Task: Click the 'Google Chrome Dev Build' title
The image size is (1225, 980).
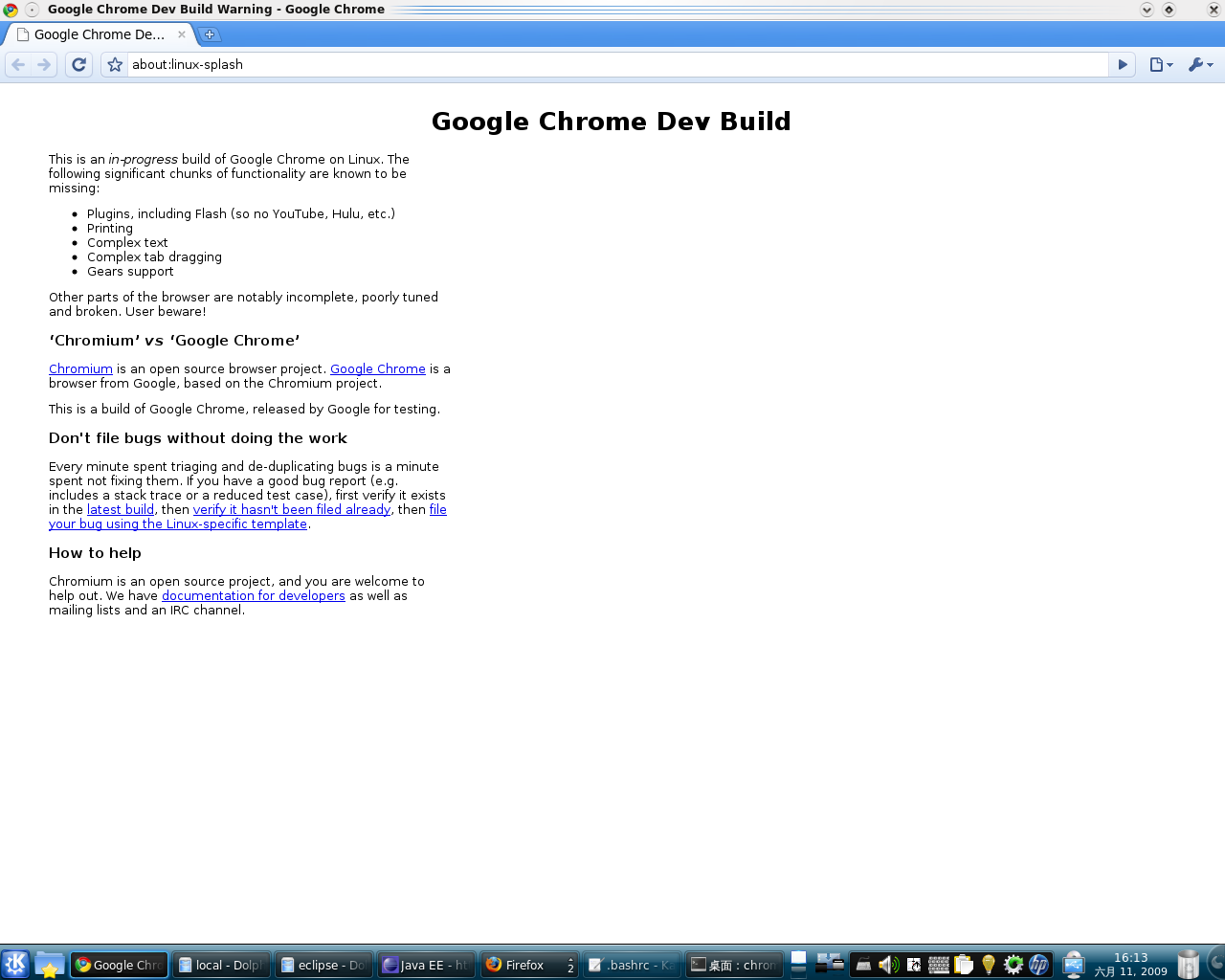Action: [612, 122]
